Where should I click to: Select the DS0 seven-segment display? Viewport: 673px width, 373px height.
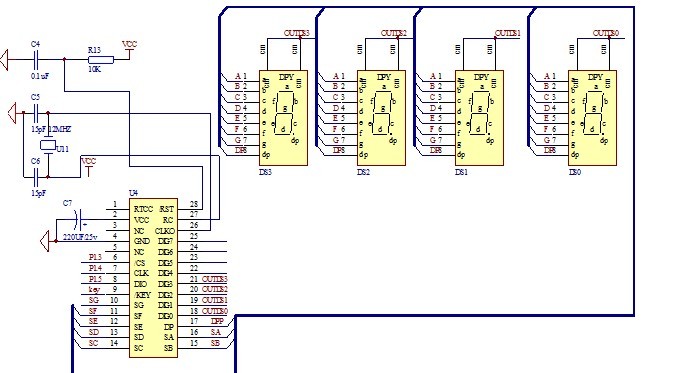(x=592, y=118)
